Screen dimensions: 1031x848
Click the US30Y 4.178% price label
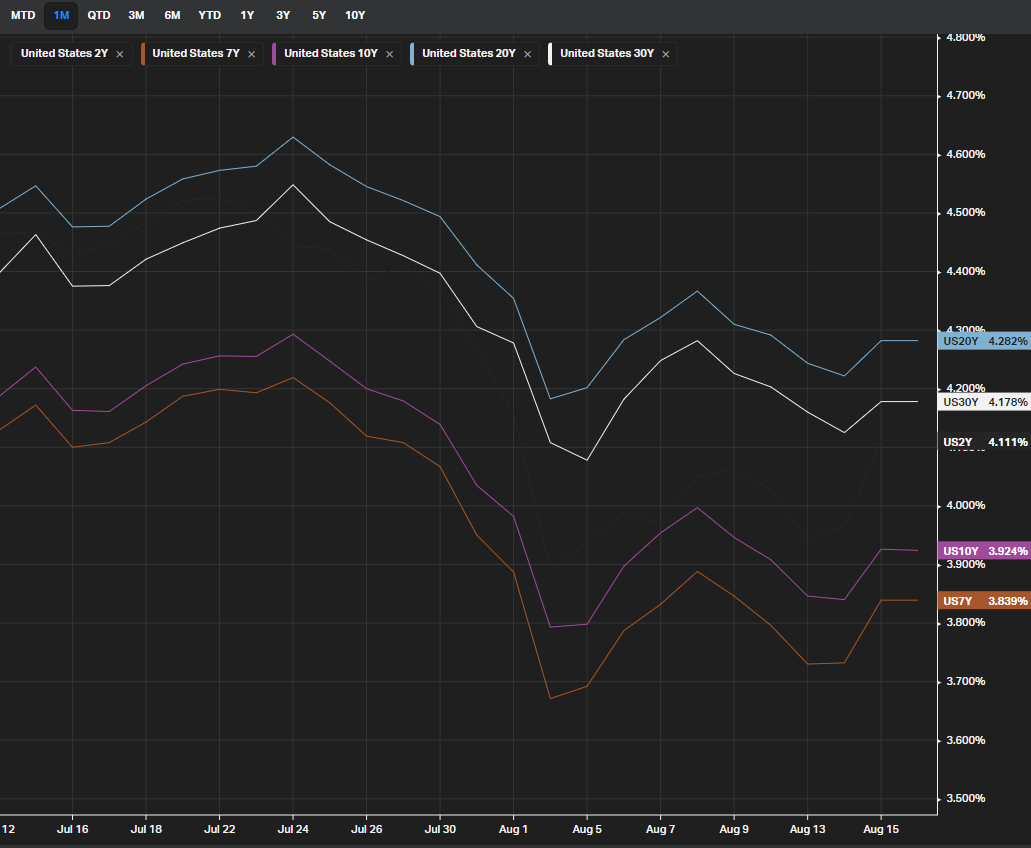coord(984,402)
